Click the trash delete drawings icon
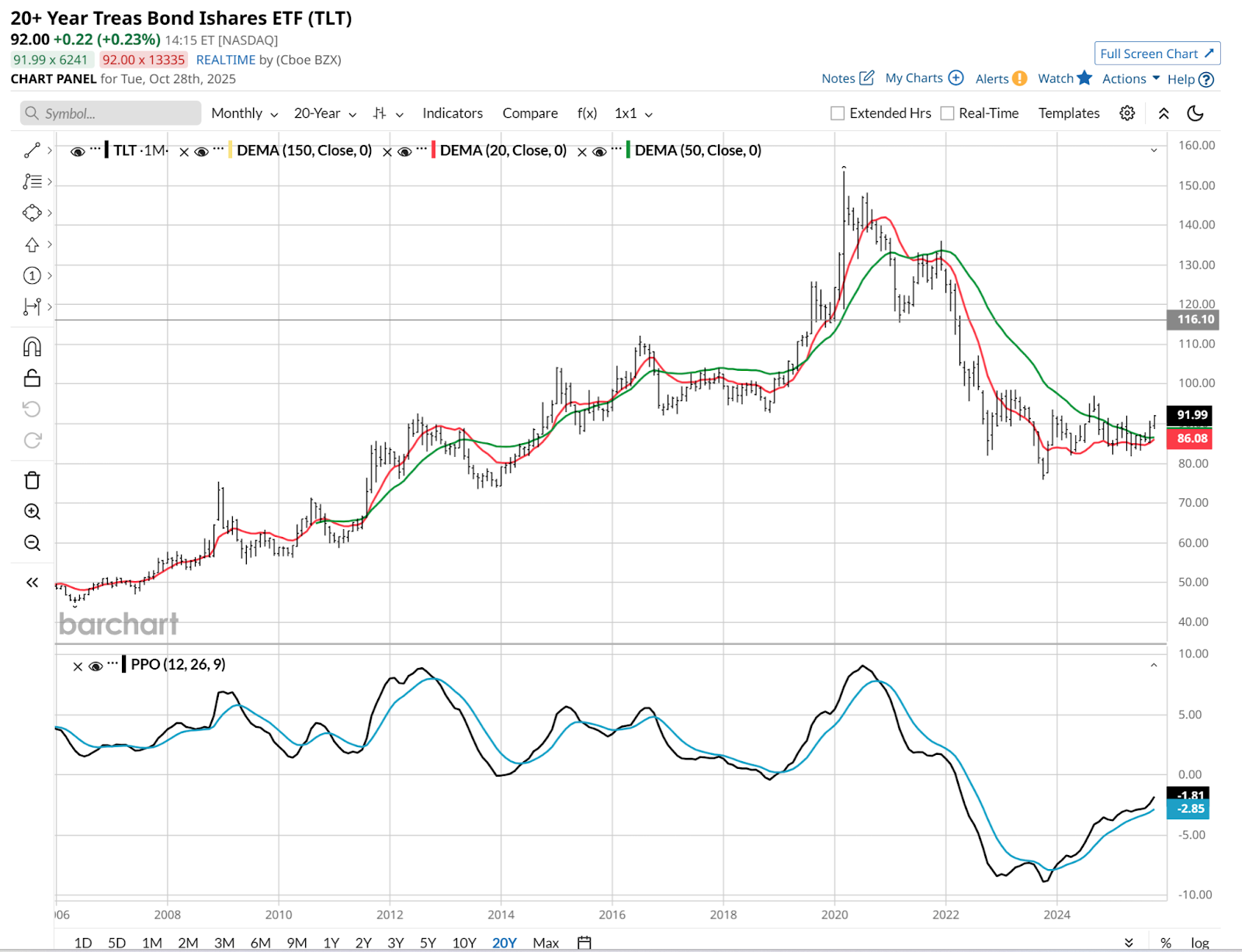 pyautogui.click(x=32, y=480)
